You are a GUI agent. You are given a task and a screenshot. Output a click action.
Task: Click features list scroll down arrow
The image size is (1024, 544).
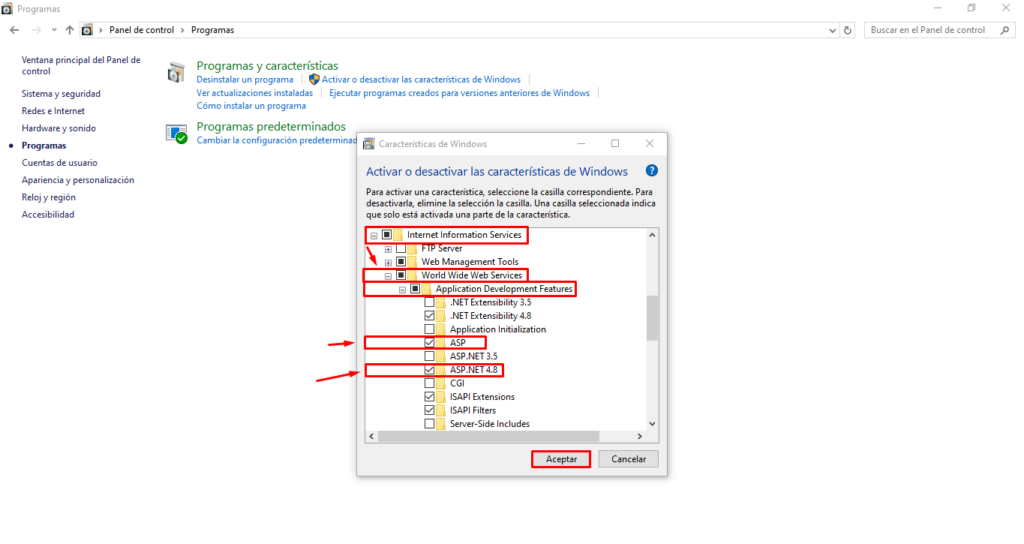(652, 424)
